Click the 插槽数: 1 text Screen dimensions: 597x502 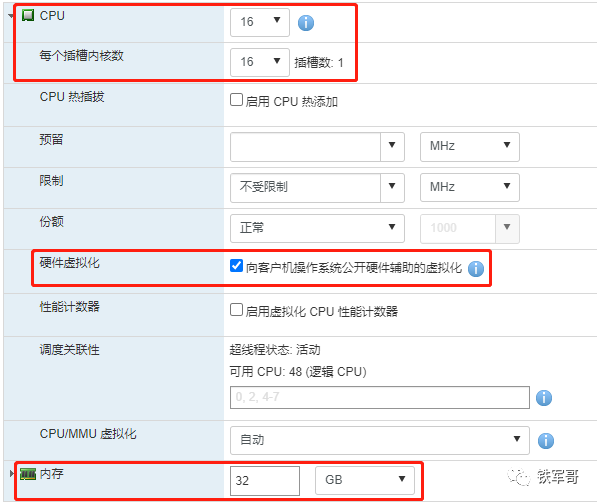coord(319,62)
